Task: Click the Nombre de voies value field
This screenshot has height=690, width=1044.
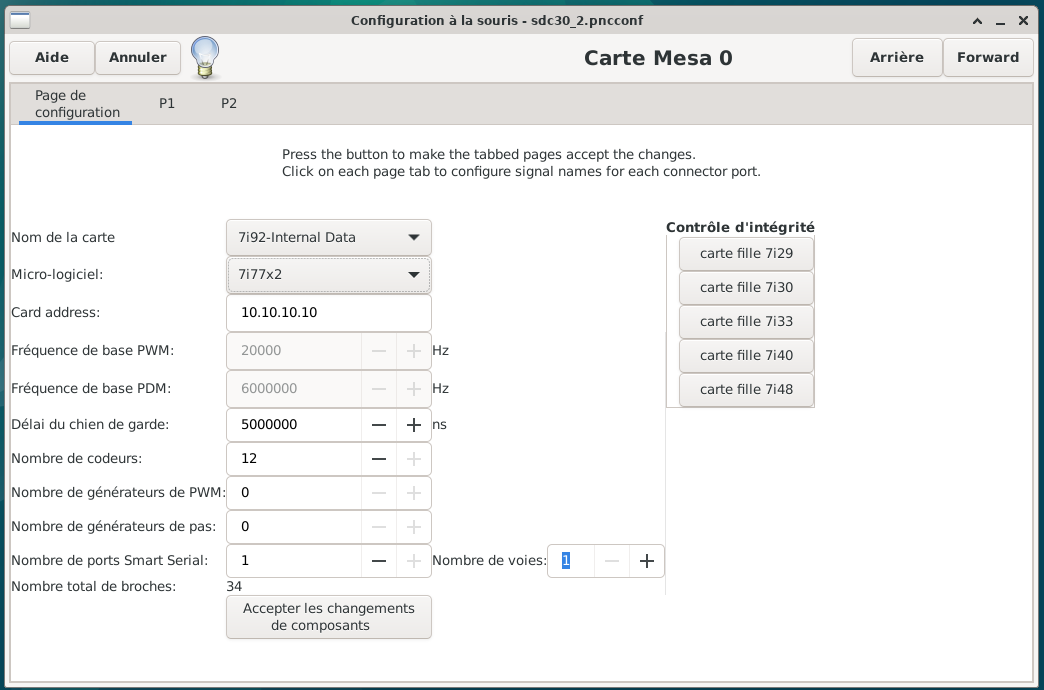Action: 571,561
